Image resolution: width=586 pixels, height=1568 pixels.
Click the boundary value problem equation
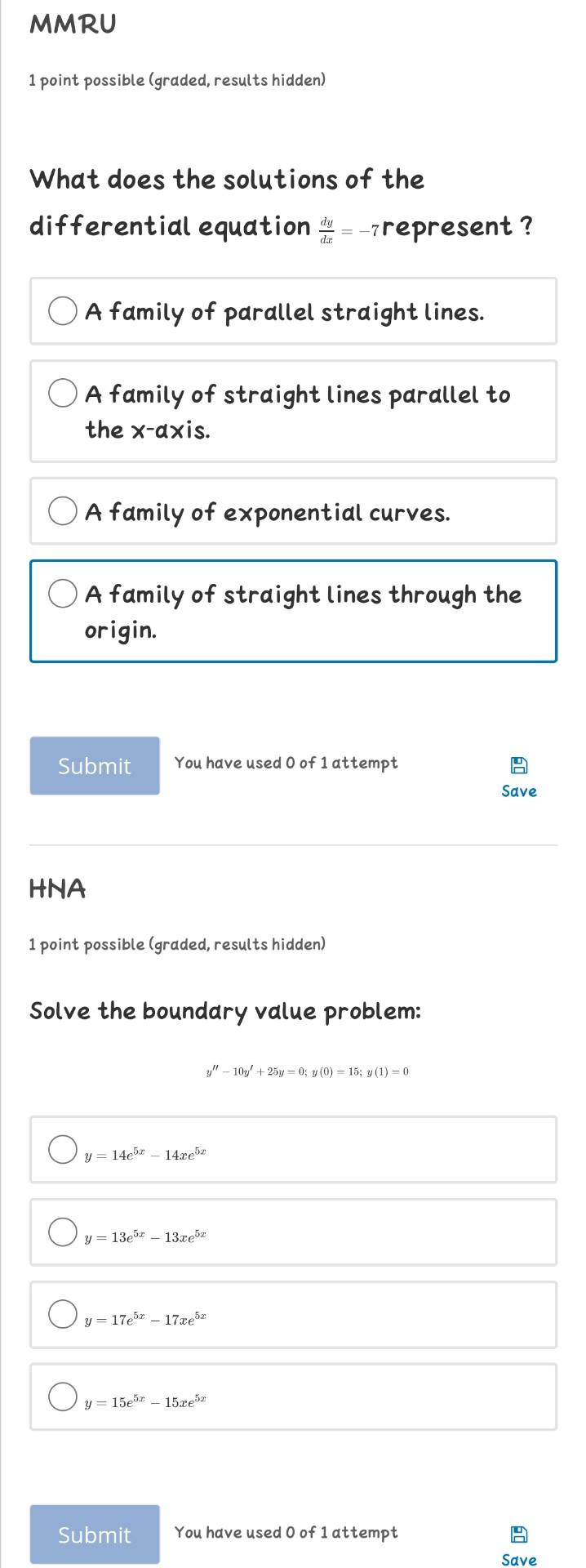coord(306,1071)
